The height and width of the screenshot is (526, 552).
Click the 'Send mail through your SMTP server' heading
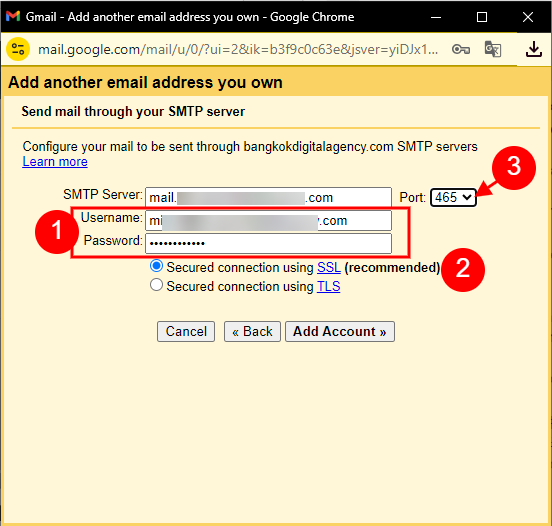point(133,112)
